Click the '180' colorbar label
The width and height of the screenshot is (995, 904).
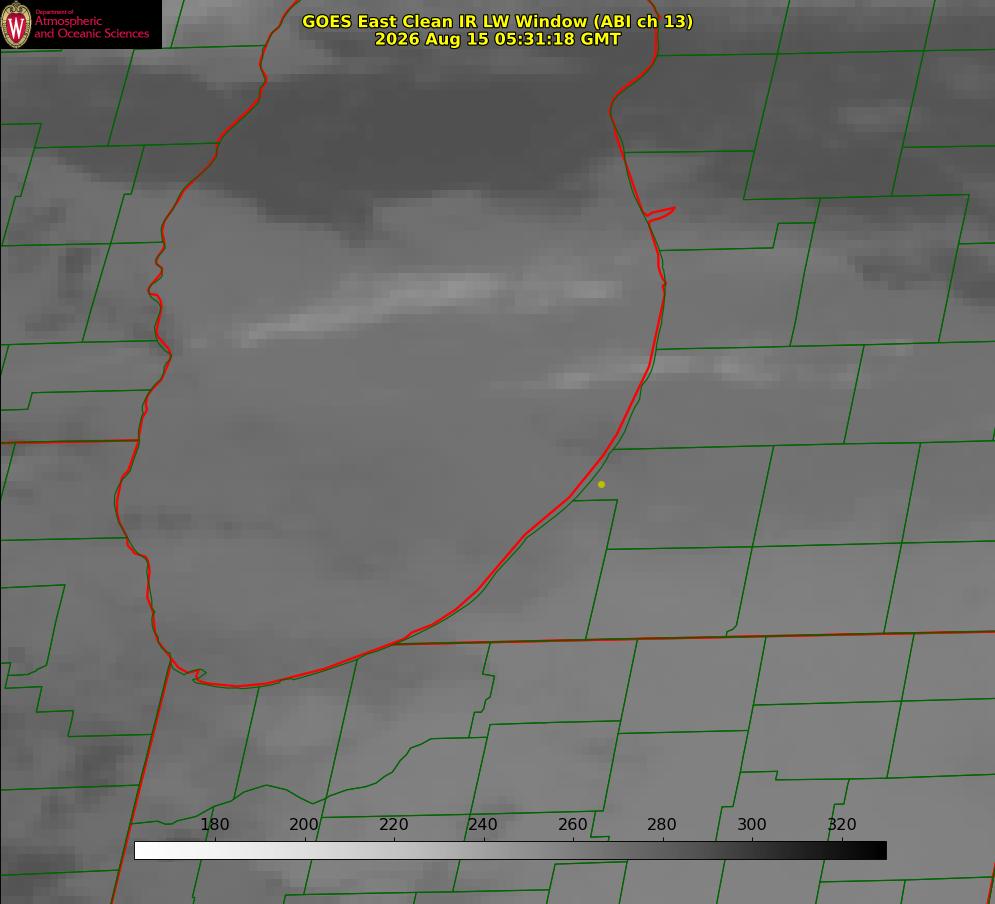click(x=214, y=824)
